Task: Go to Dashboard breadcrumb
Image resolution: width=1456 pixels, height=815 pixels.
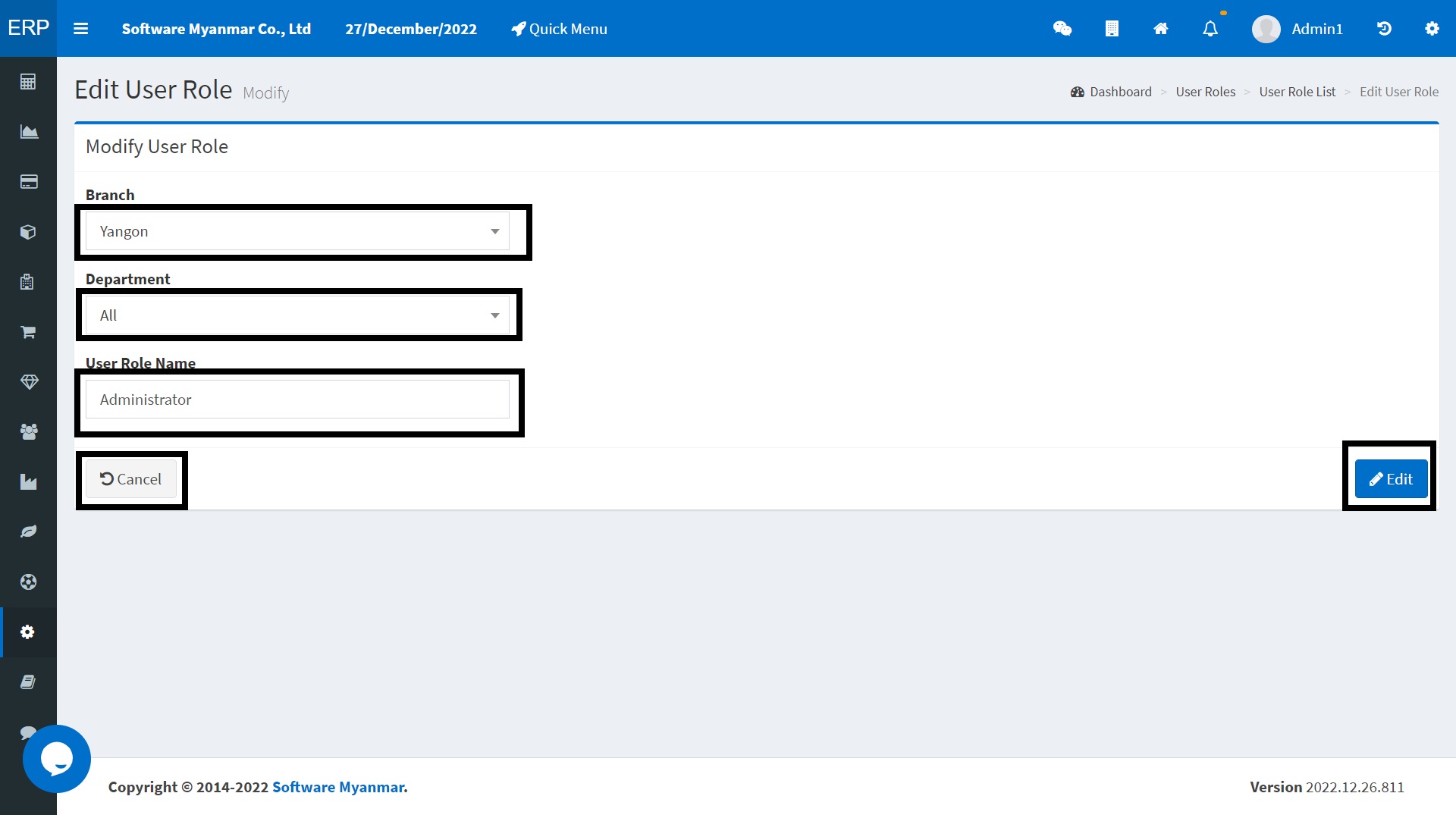Action: [1112, 92]
